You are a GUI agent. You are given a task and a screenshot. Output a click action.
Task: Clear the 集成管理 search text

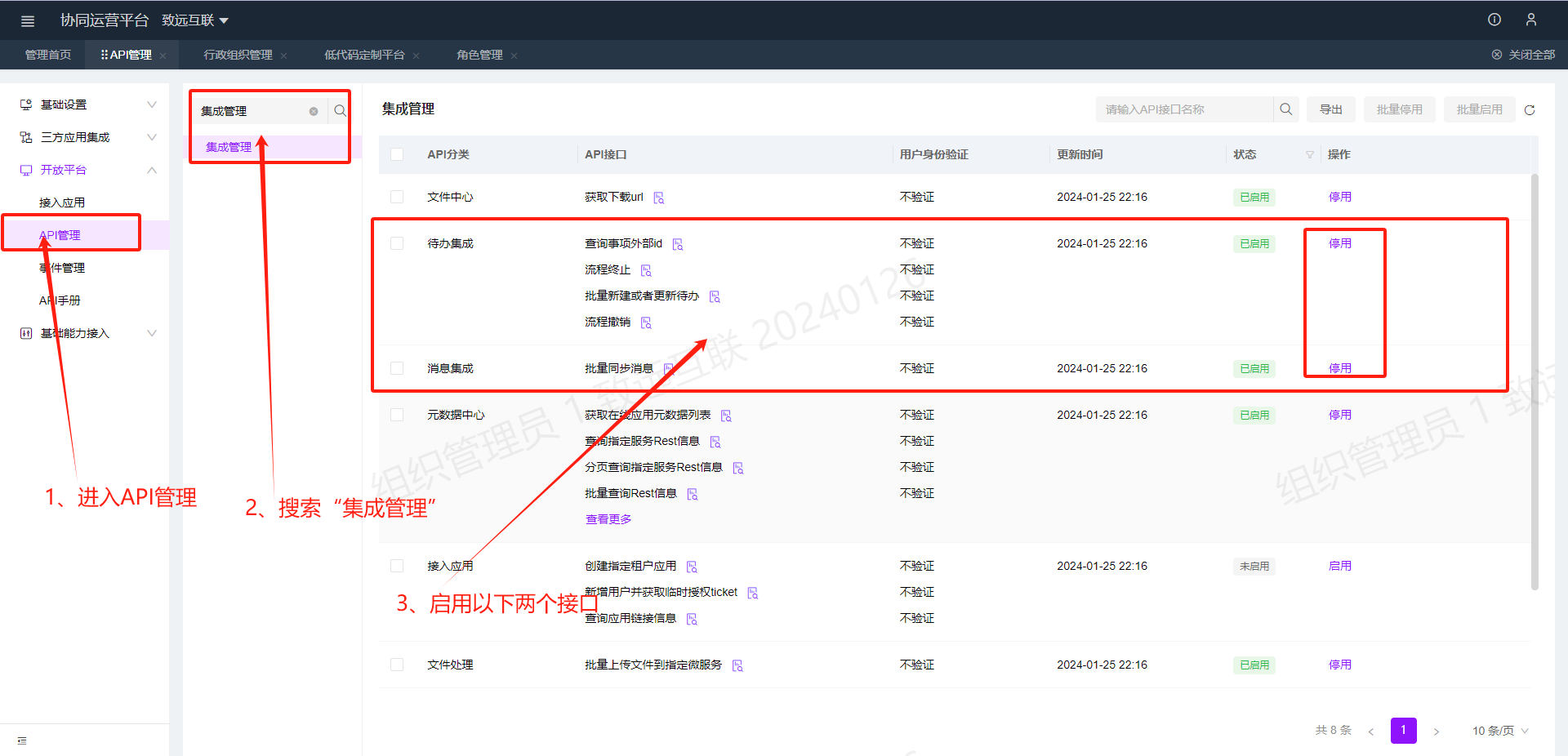pyautogui.click(x=314, y=111)
